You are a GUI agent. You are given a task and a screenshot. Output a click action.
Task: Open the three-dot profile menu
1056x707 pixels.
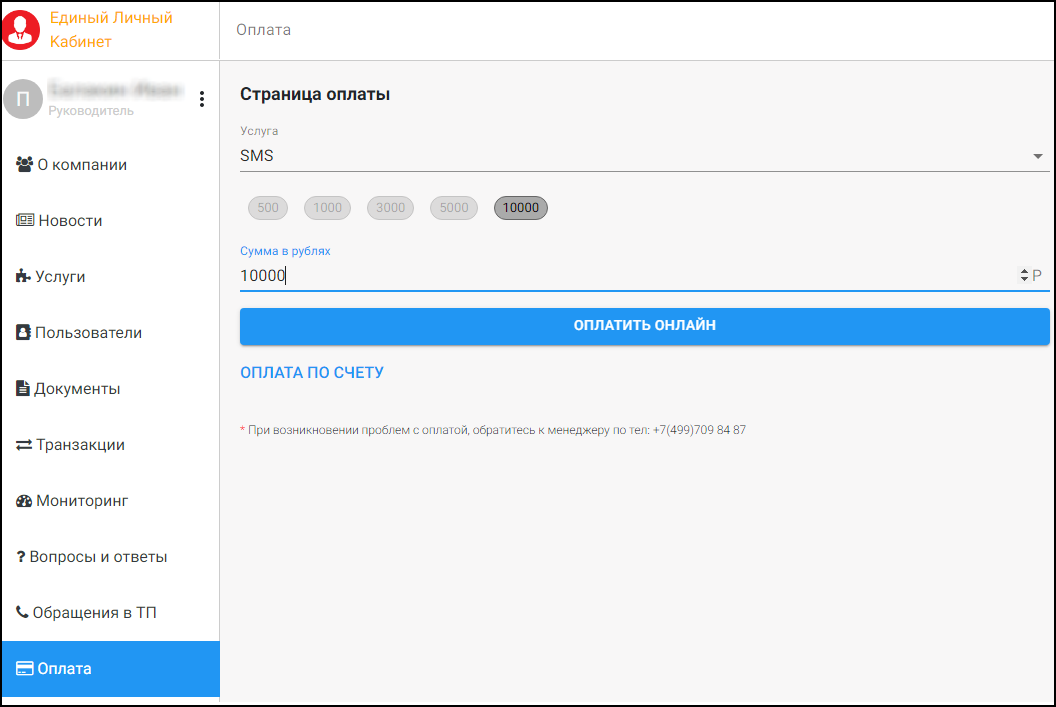click(202, 99)
